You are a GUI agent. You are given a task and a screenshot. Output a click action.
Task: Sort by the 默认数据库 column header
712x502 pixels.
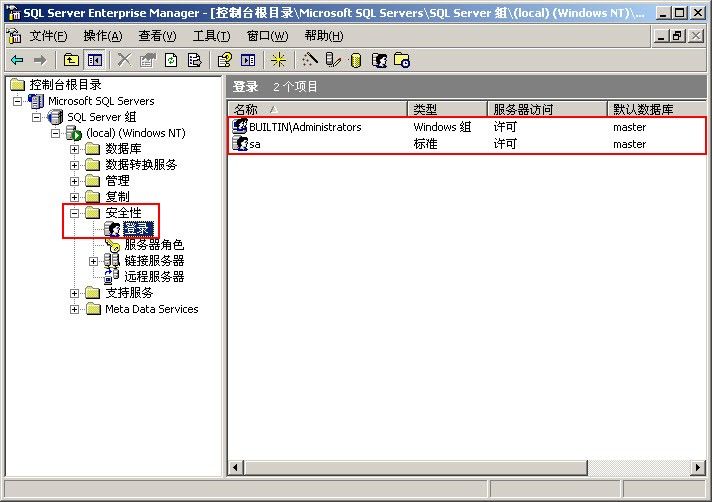click(657, 109)
